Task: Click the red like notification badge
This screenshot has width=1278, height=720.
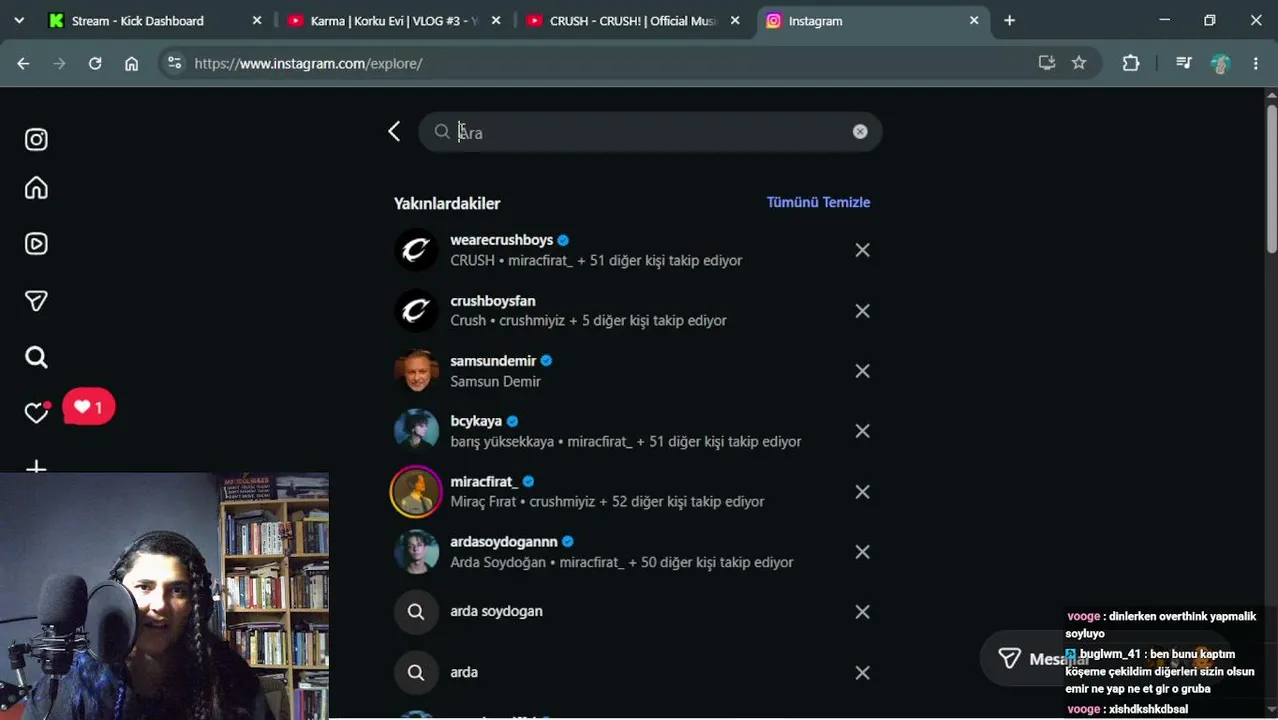Action: (x=89, y=407)
